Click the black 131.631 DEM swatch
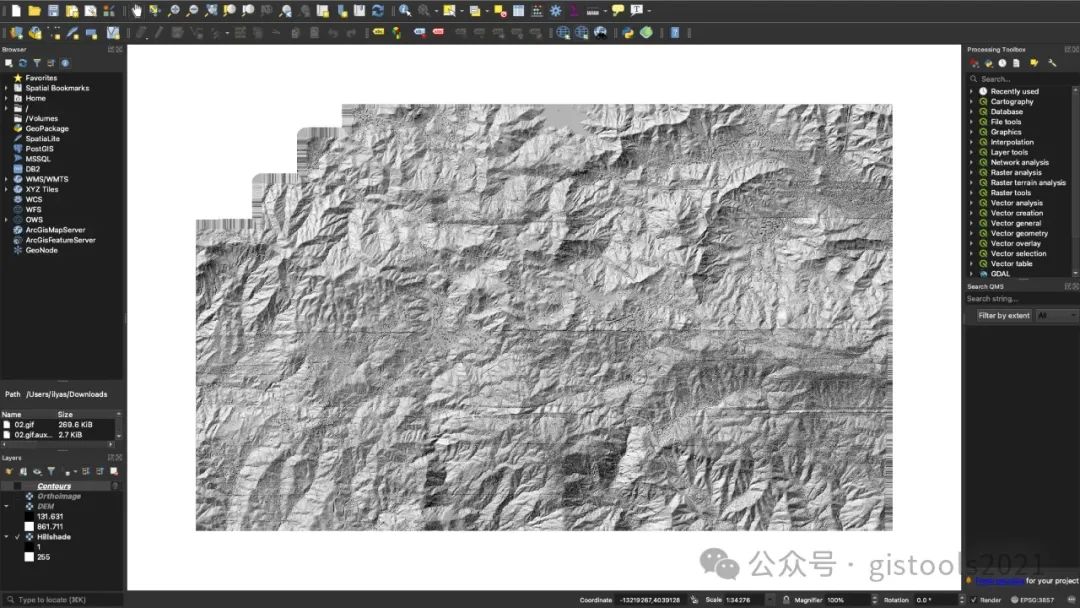The height and width of the screenshot is (608, 1080). click(29, 516)
